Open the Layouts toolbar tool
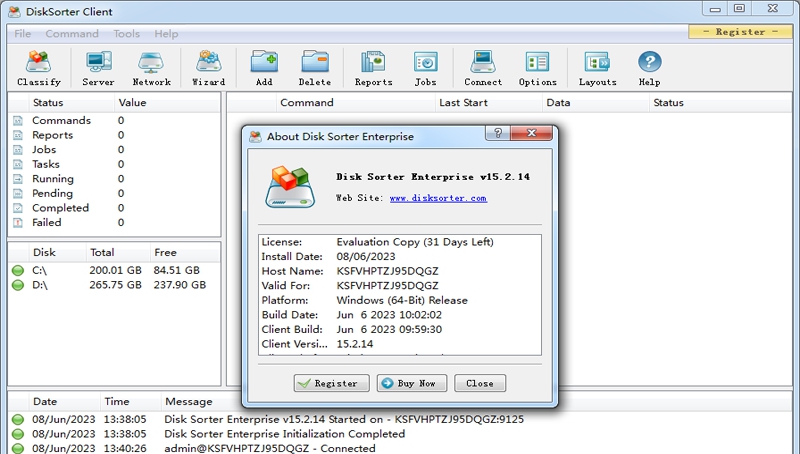800x454 pixels. [597, 68]
